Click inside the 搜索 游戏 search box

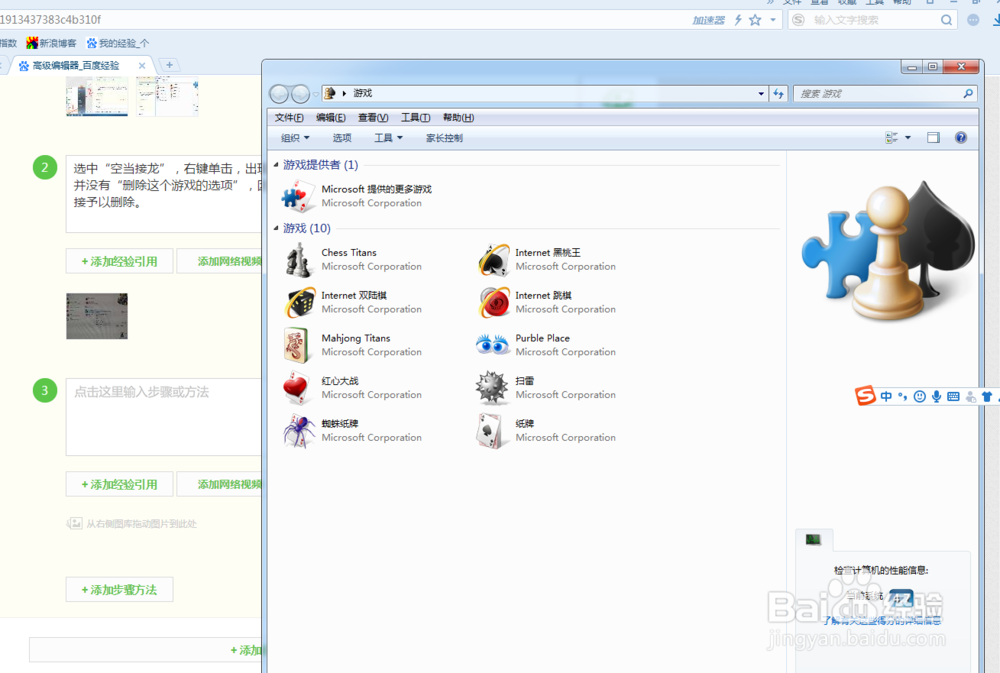pyautogui.click(x=880, y=93)
